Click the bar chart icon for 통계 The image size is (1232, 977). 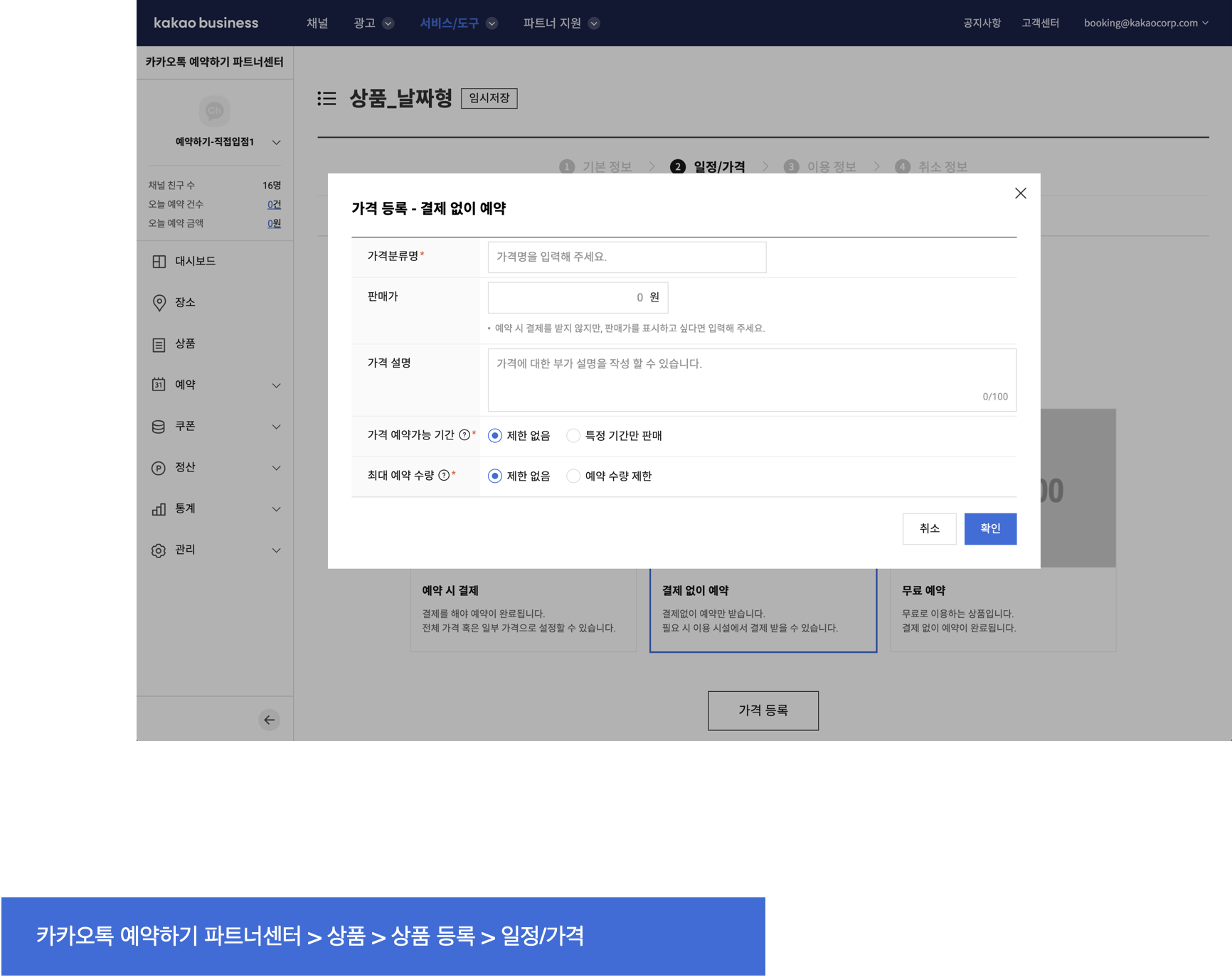coord(159,509)
